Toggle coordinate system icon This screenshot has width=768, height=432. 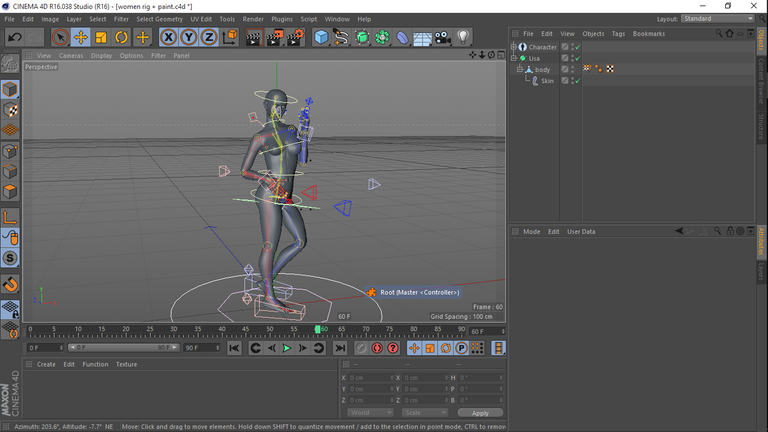pyautogui.click(x=230, y=37)
